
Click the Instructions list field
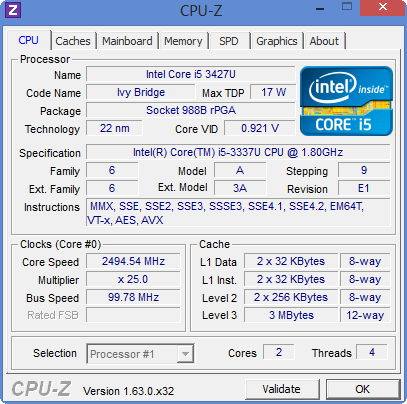click(238, 213)
